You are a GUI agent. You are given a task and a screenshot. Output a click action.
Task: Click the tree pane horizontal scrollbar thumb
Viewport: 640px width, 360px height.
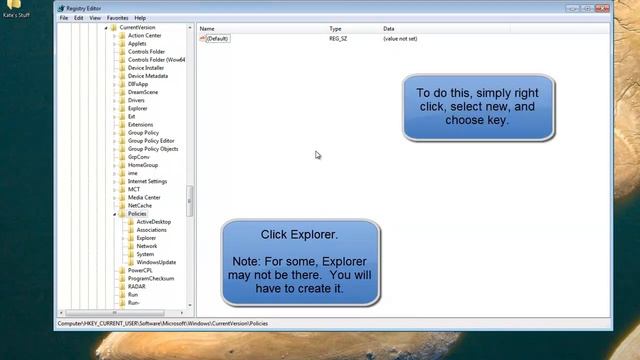(x=115, y=313)
